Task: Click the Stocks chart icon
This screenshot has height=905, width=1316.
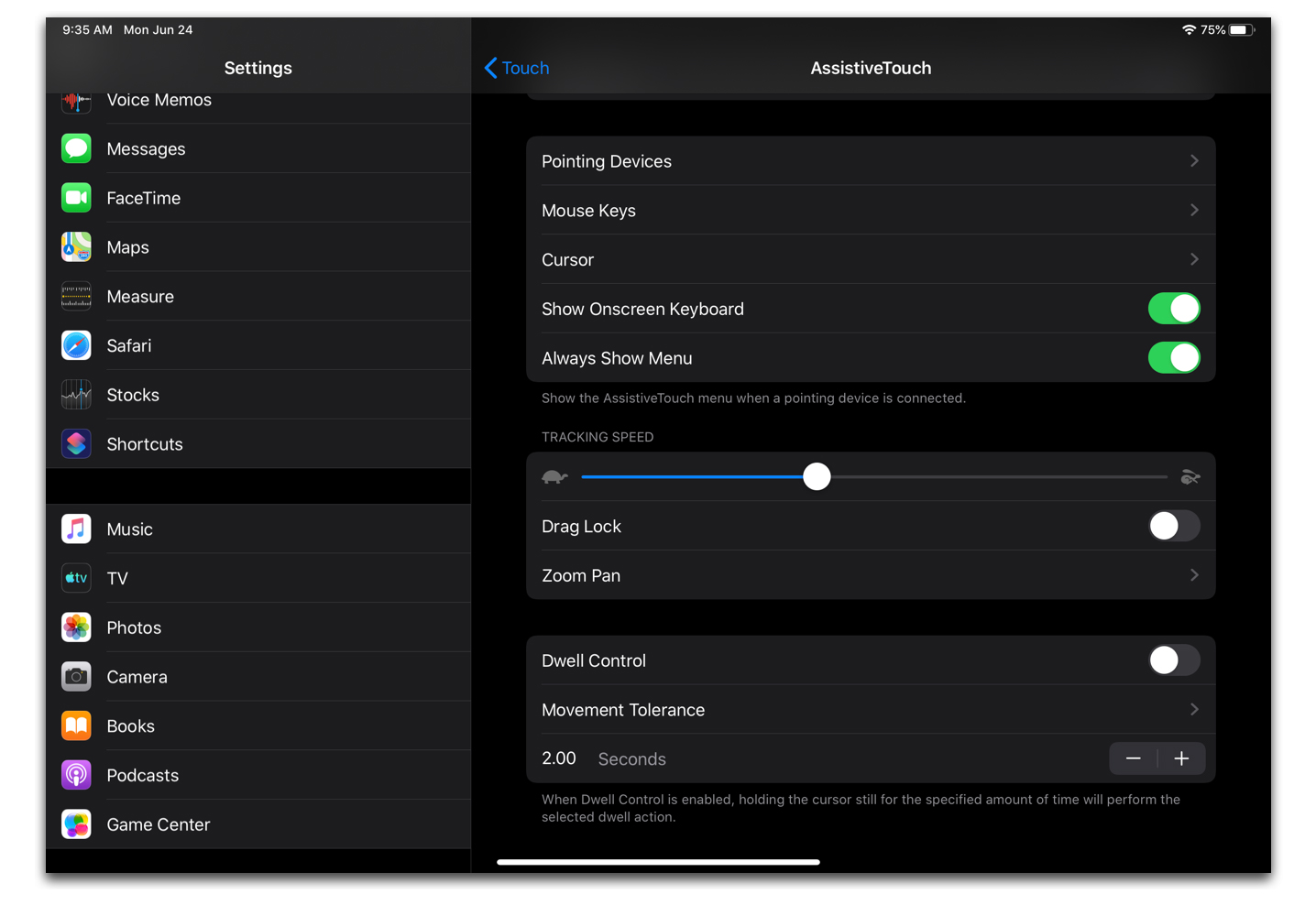Action: click(x=76, y=395)
